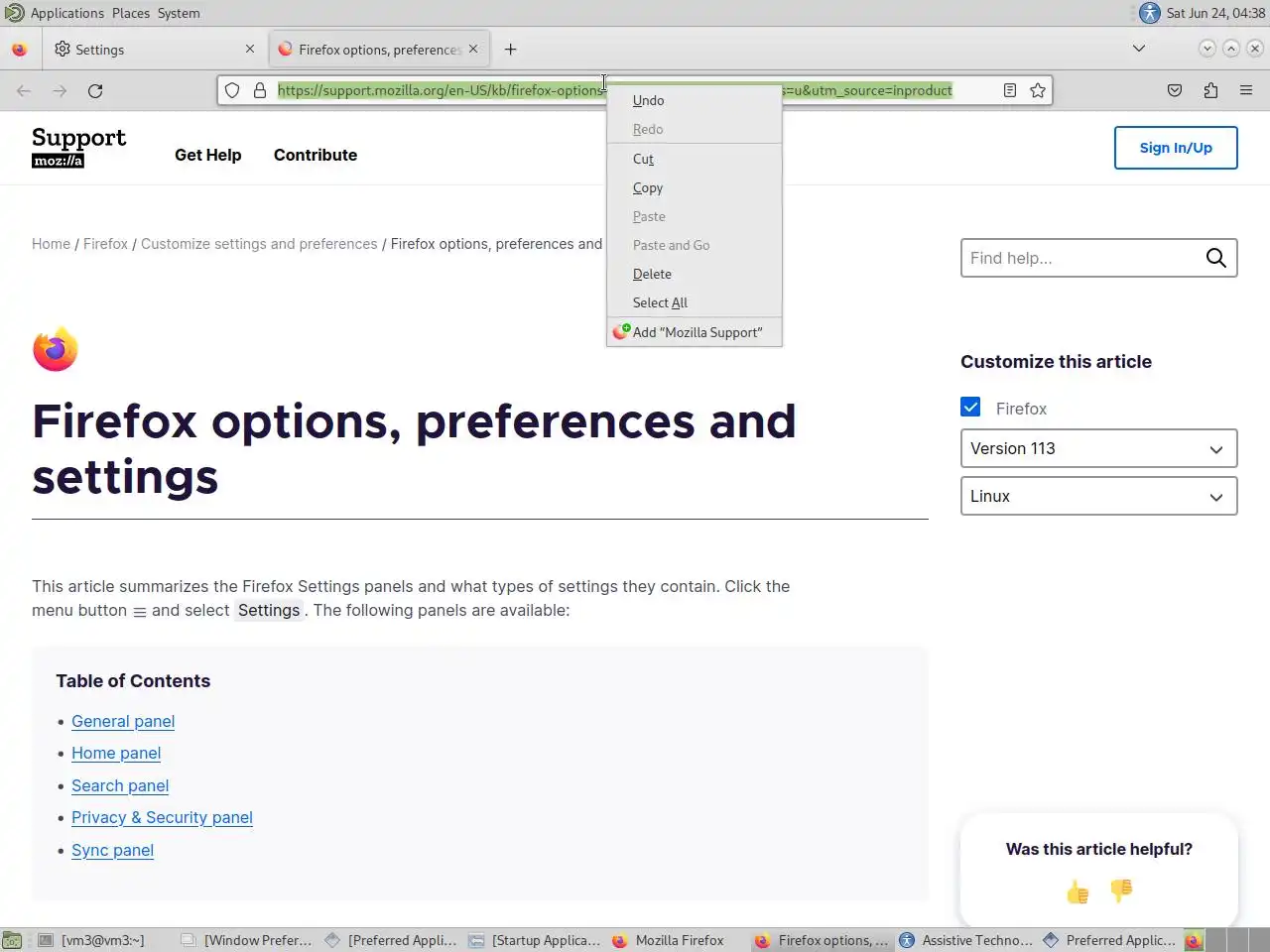Screen dimensions: 1270x952
Task: Select Cut in the context menu
Action: point(695,159)
